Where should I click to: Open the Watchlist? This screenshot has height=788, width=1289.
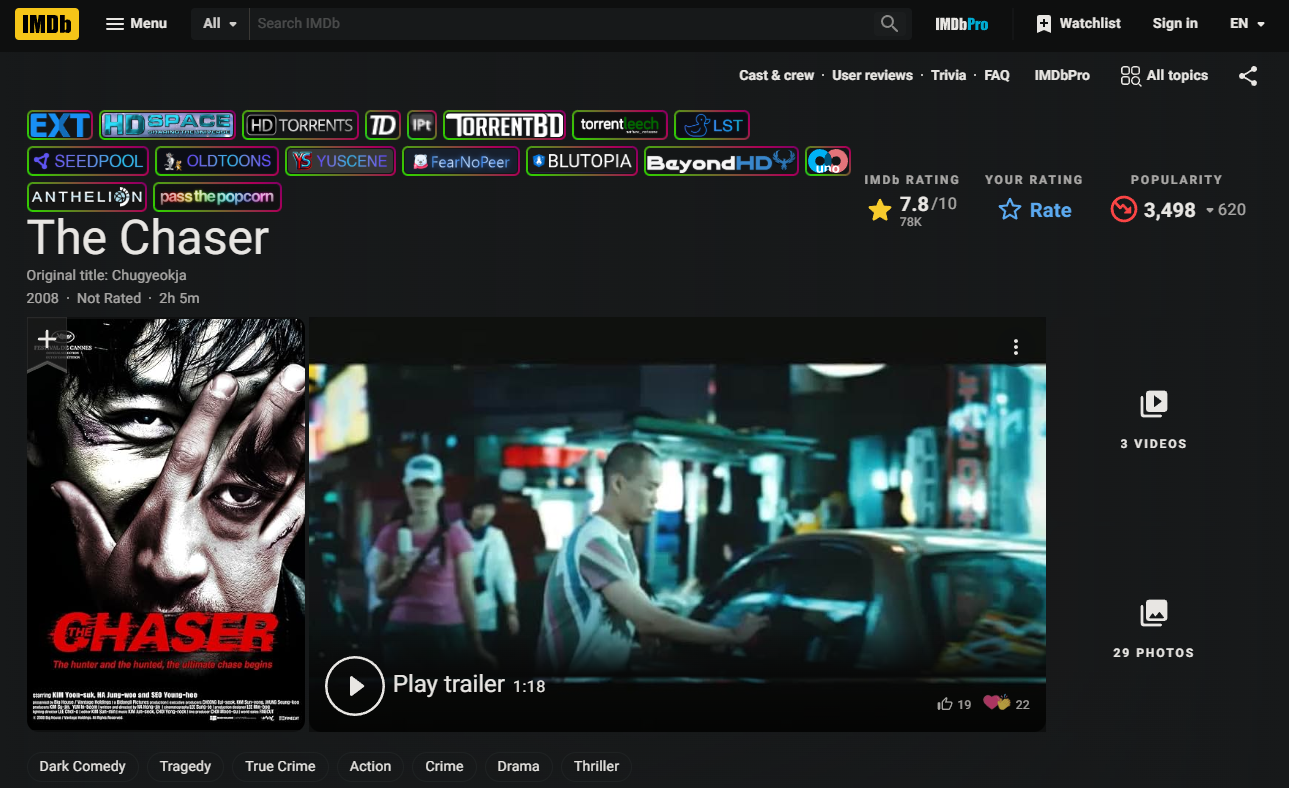point(1079,23)
